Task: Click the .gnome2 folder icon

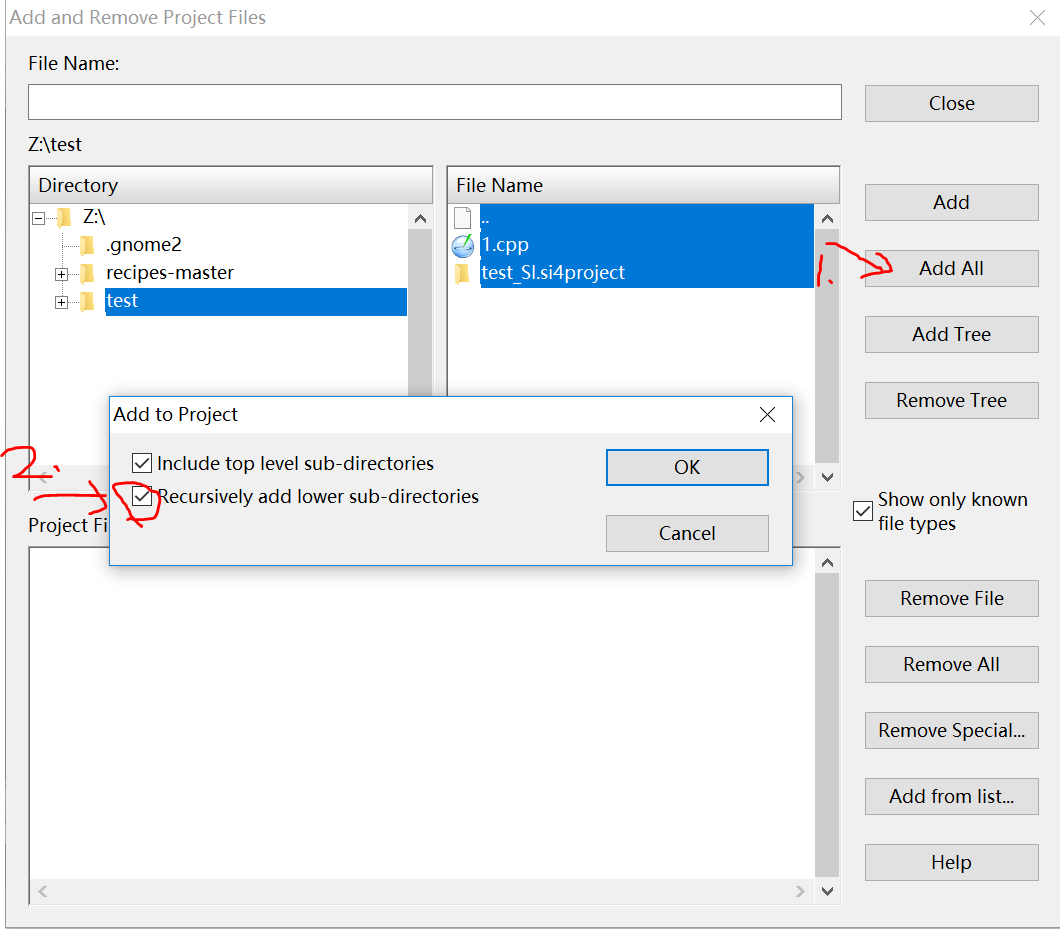Action: tap(89, 244)
